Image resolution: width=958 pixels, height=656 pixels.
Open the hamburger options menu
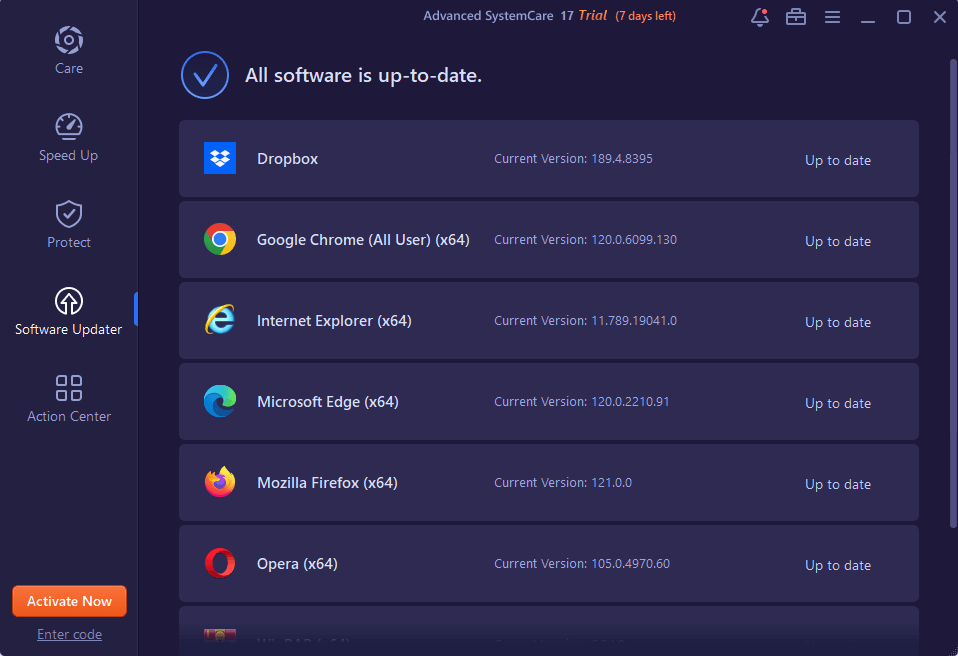pos(832,17)
